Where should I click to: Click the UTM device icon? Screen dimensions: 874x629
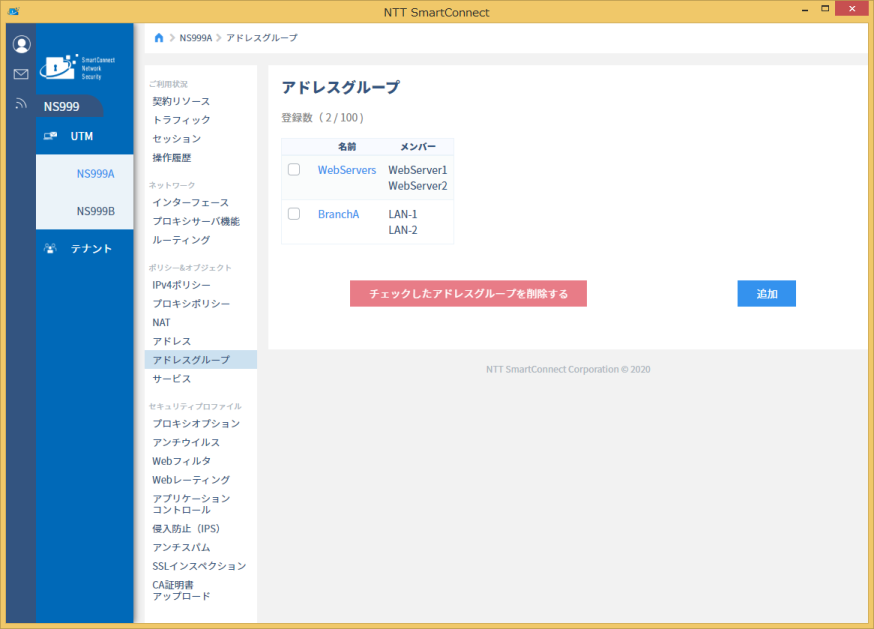click(x=50, y=136)
